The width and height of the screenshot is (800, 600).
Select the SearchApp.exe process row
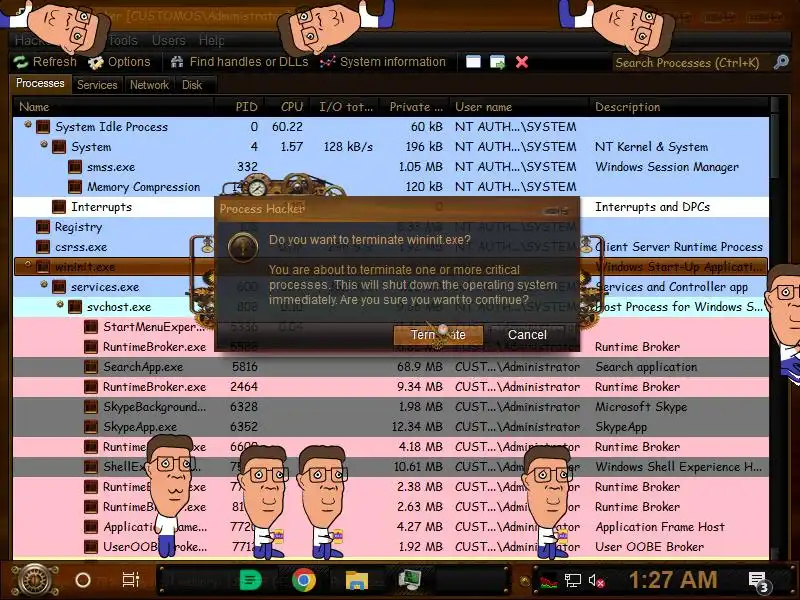click(x=391, y=367)
